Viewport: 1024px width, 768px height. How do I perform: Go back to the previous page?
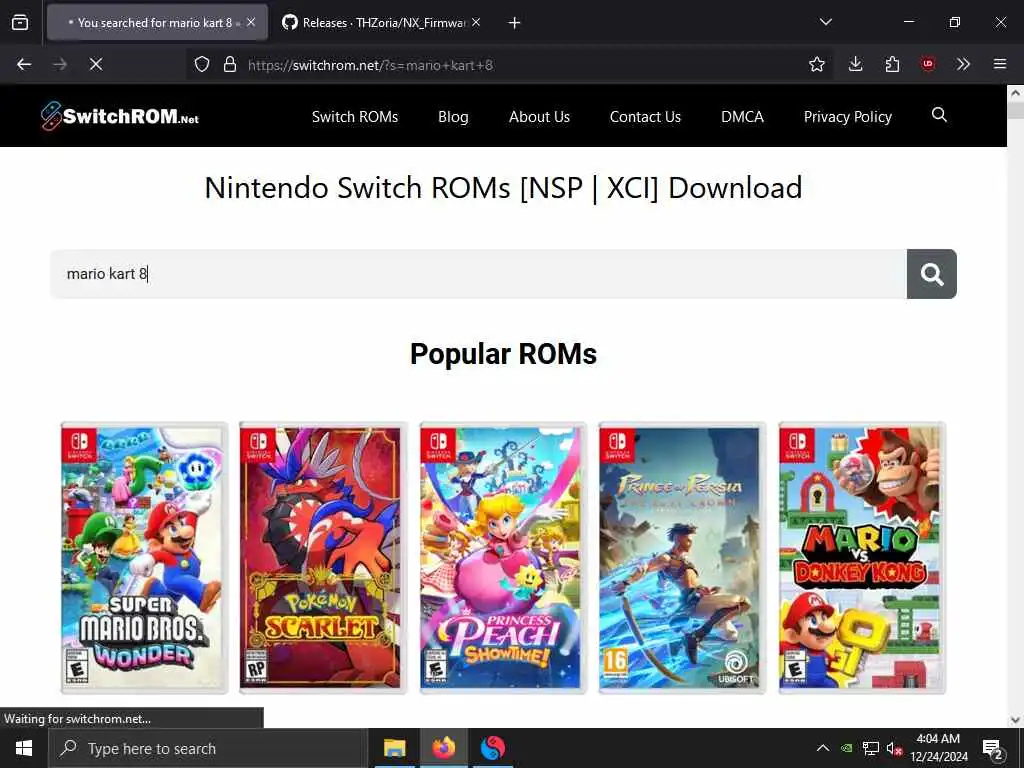(x=24, y=64)
